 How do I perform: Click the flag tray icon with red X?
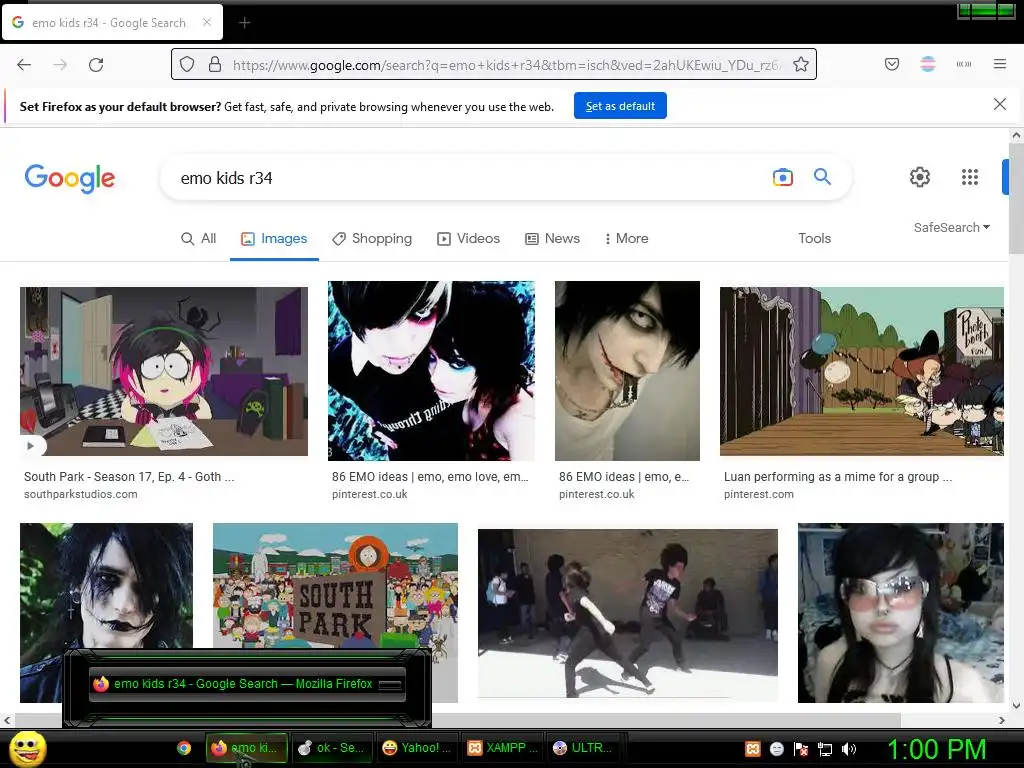801,748
